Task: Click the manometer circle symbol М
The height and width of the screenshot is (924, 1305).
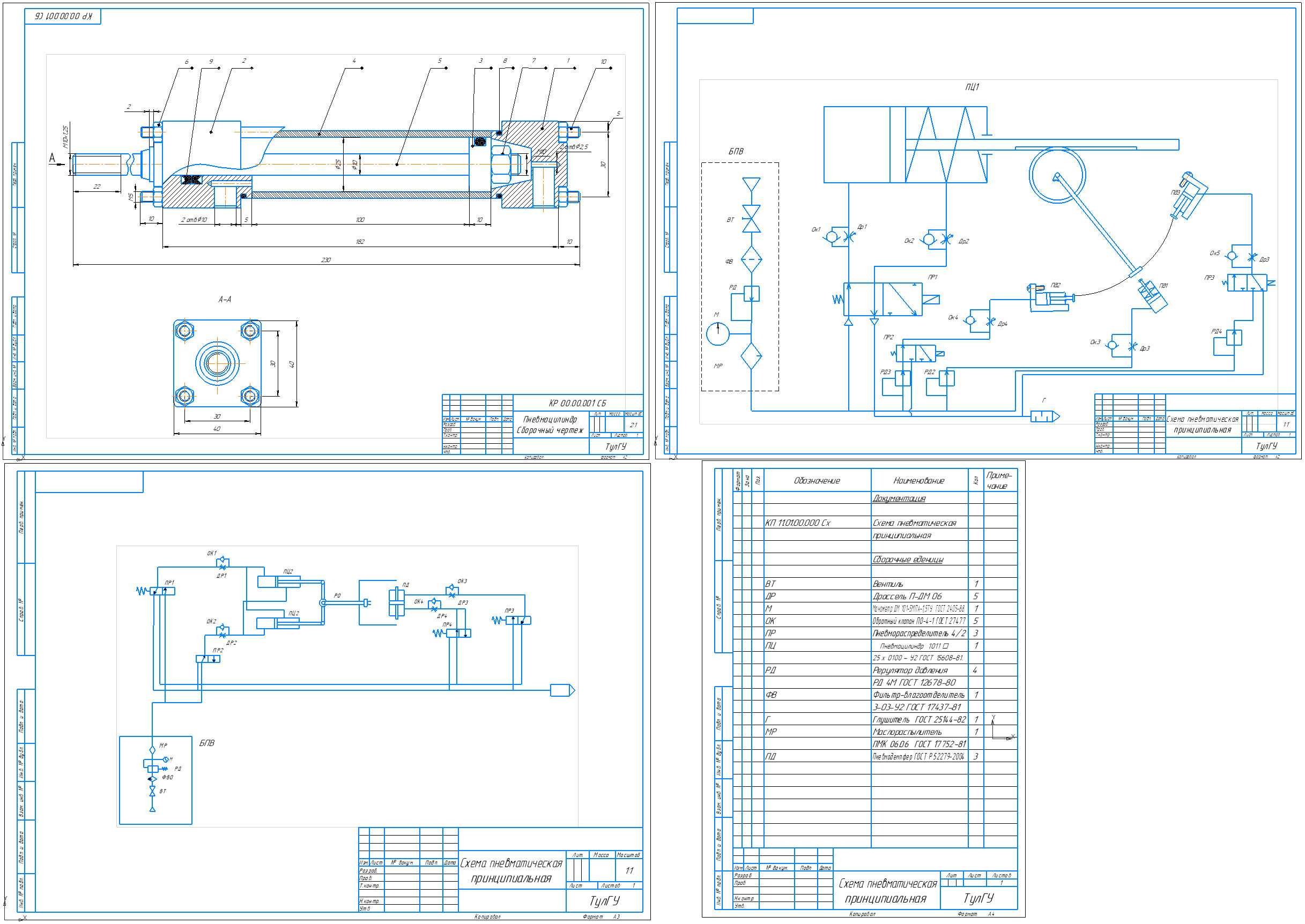Action: pos(718,333)
